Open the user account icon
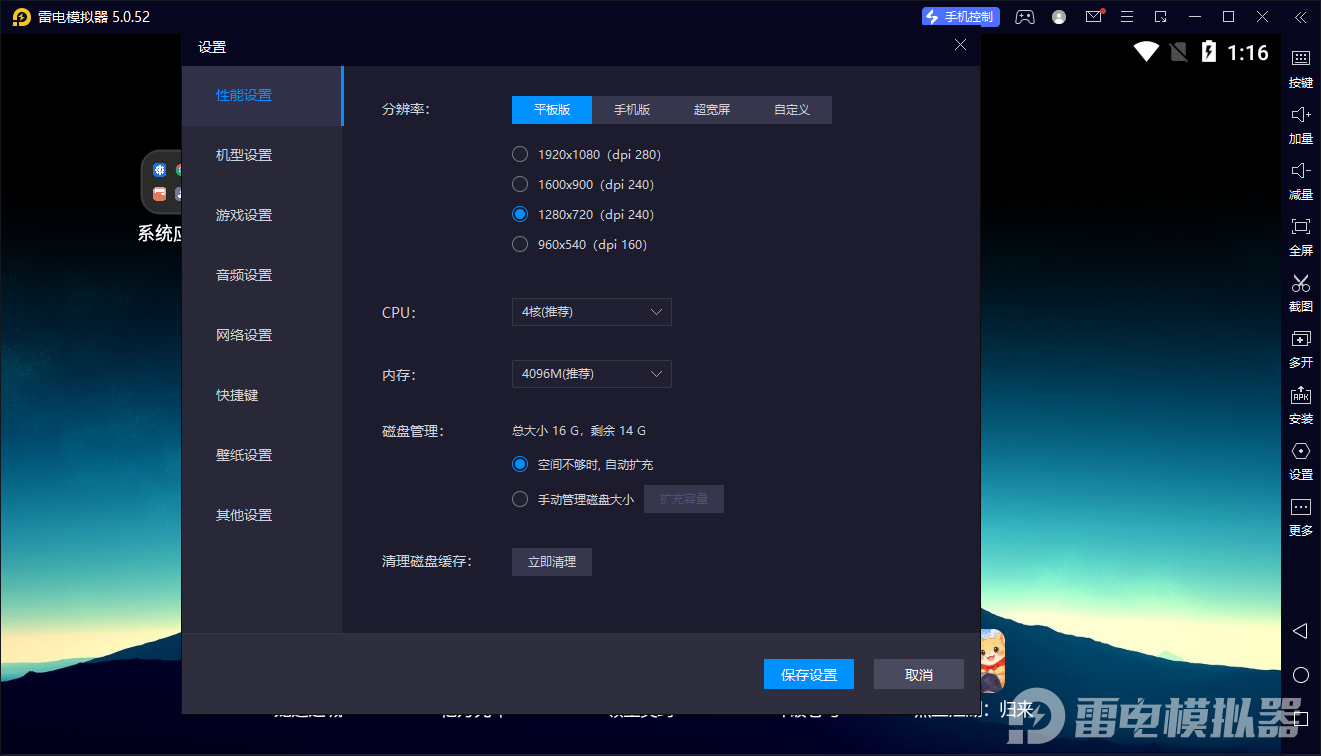Viewport: 1321px width, 756px height. pos(1059,17)
